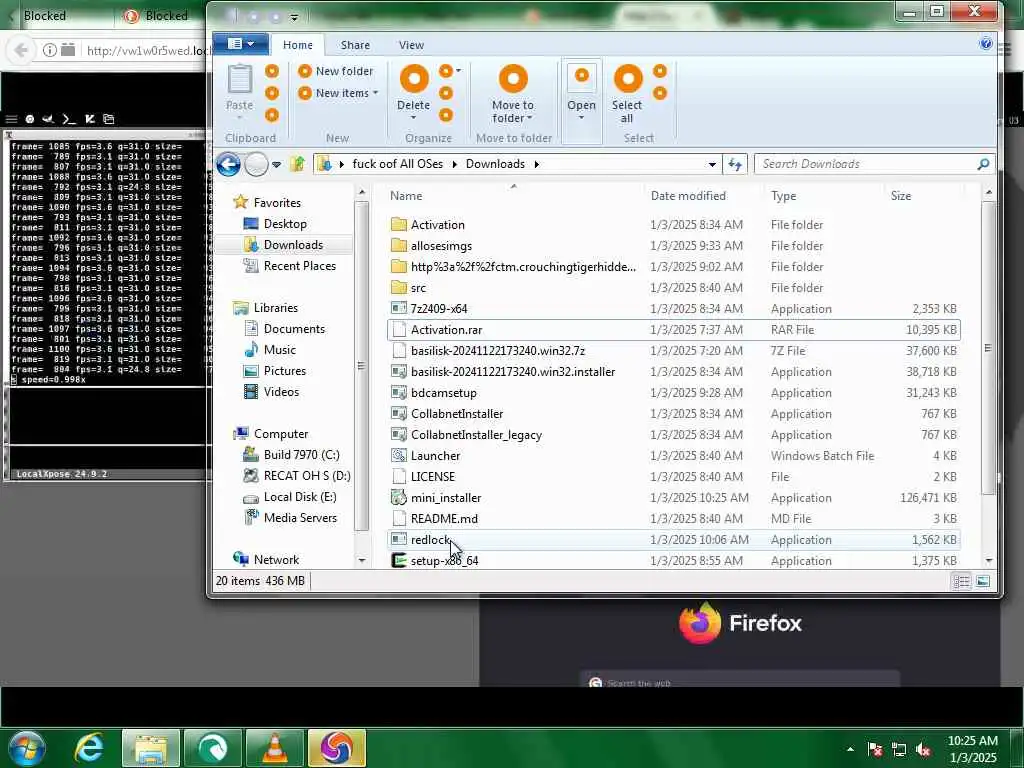Click the 7z2409-x64 application icon
1024x768 pixels.
(x=398, y=308)
